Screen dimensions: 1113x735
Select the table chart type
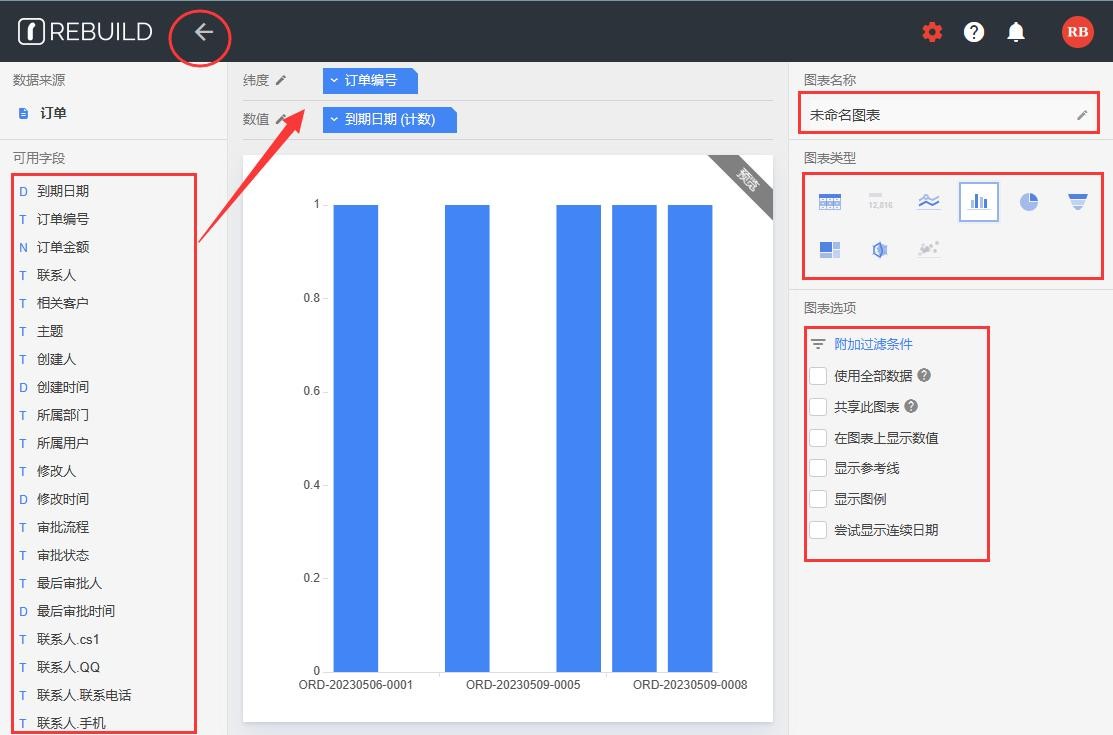[830, 202]
